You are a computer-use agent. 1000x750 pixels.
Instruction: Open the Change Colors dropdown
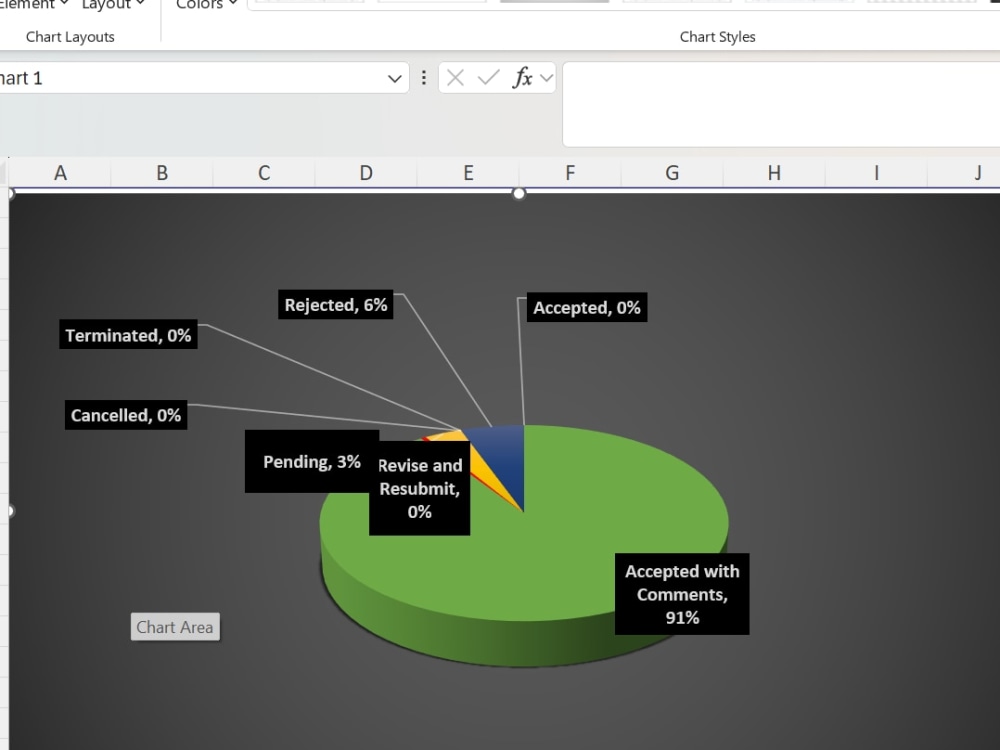click(x=207, y=4)
